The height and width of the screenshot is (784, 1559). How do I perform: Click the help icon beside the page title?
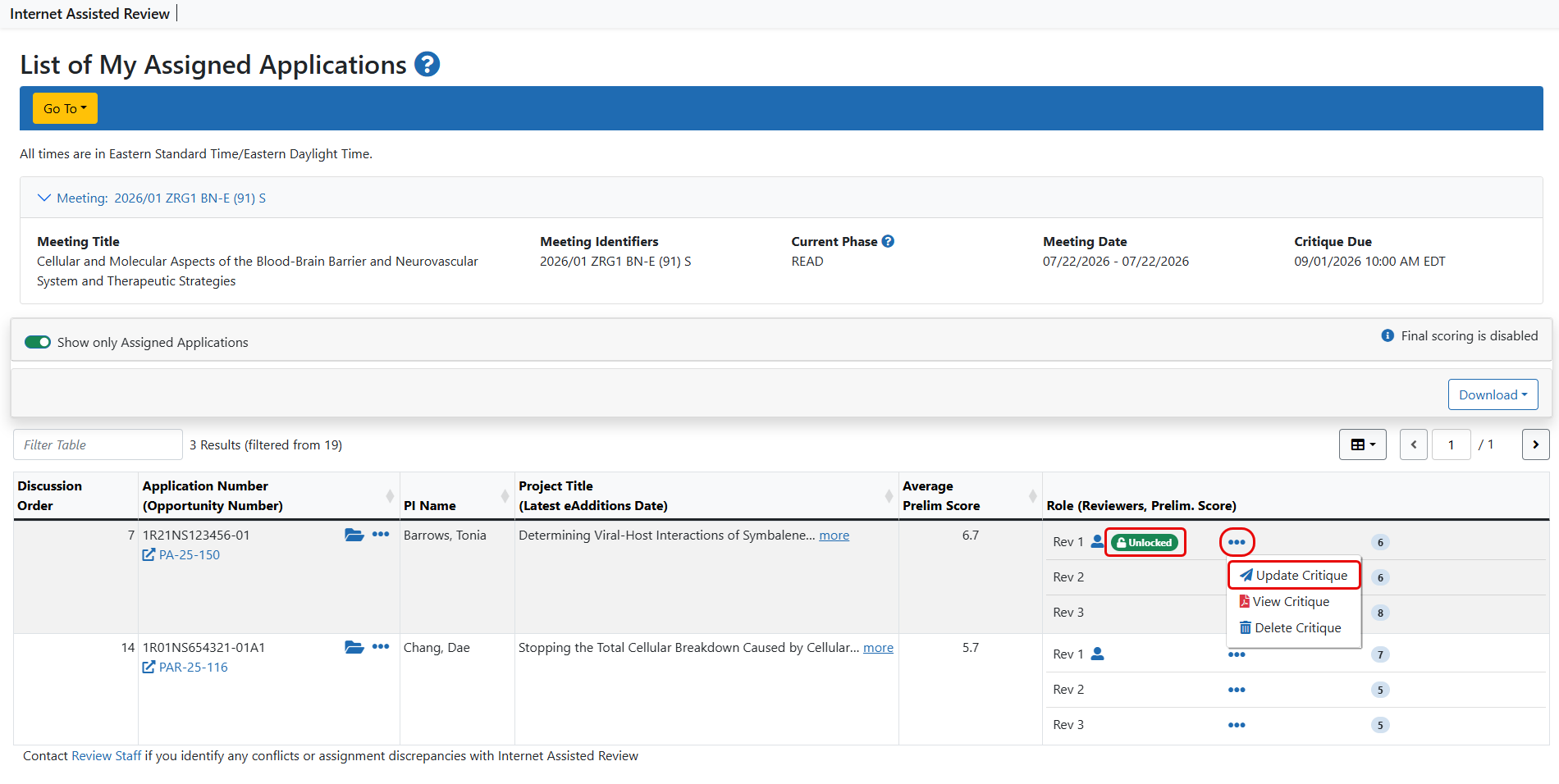pos(427,64)
